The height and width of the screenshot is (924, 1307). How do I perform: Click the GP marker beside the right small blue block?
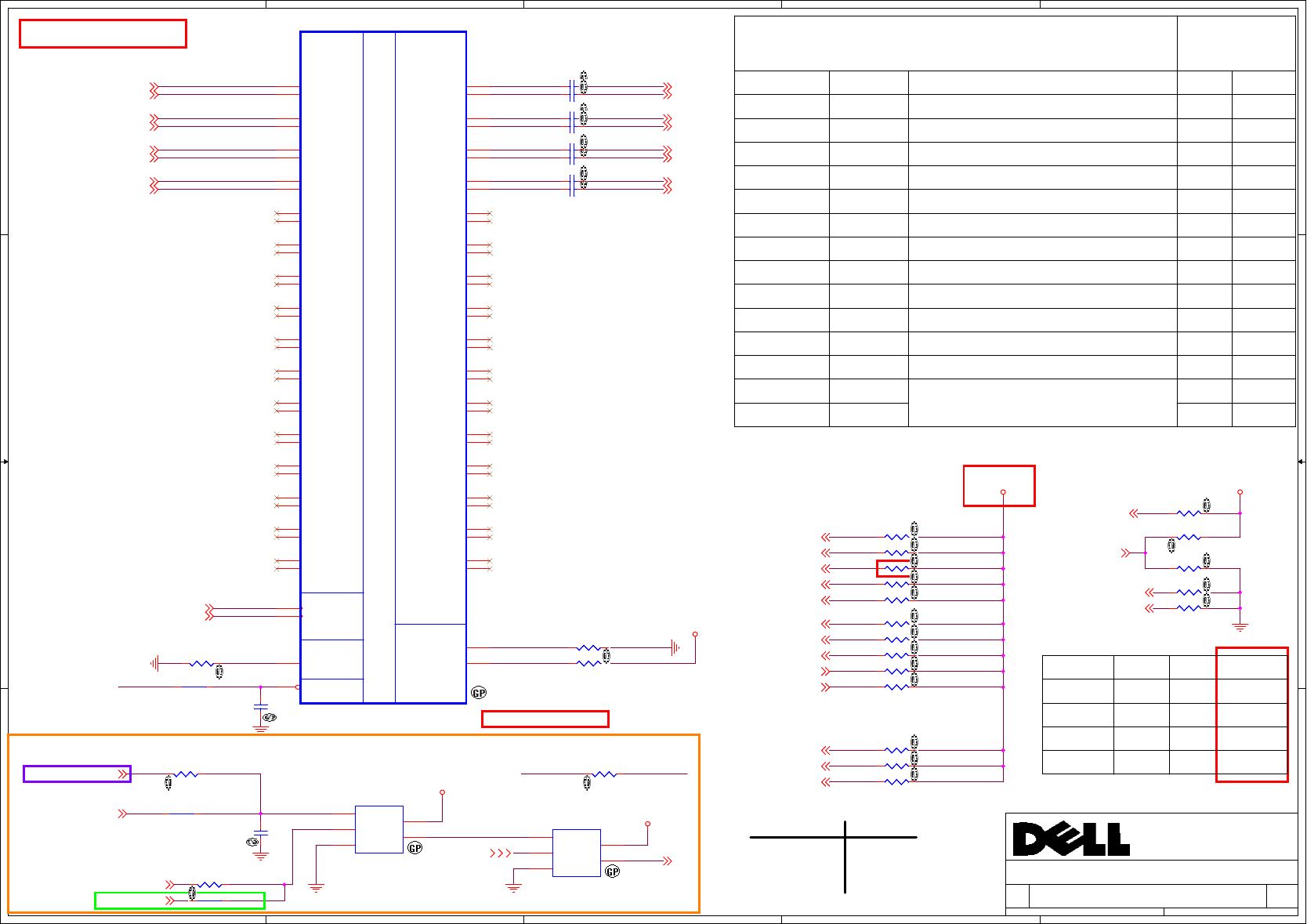[613, 871]
